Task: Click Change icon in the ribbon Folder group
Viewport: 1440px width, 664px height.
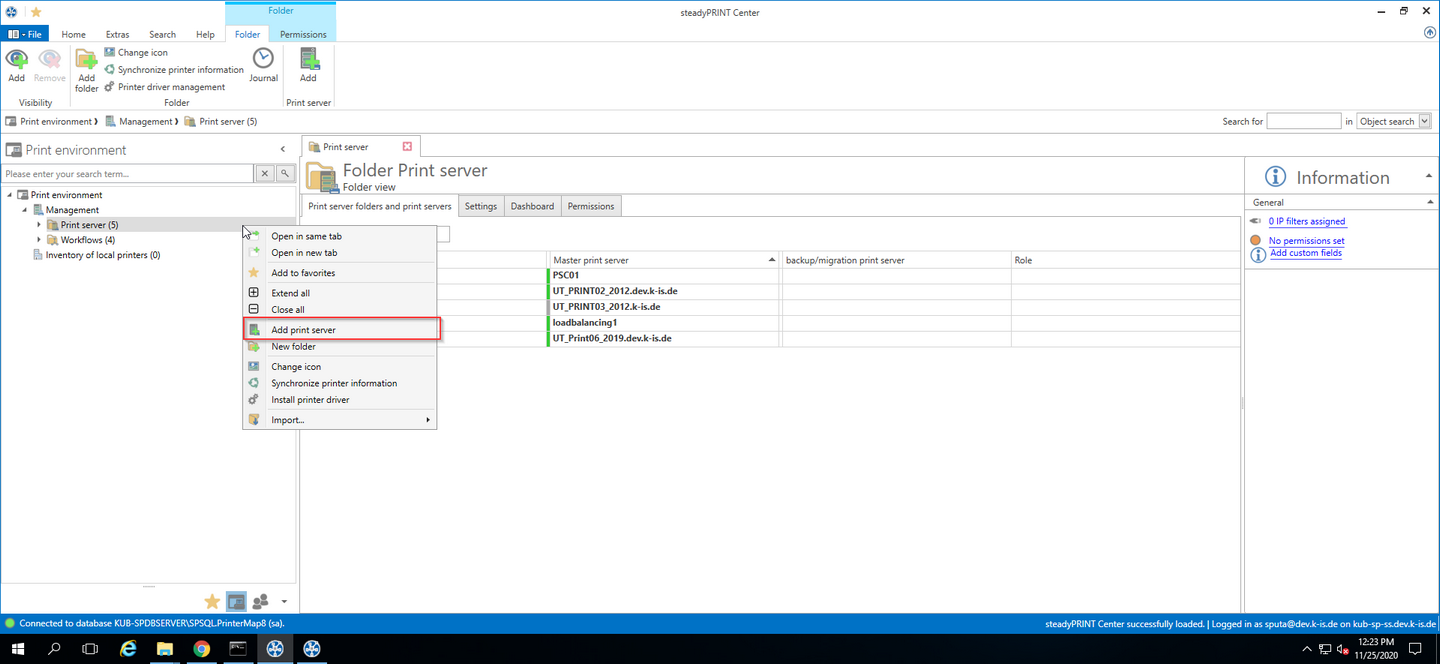Action: (x=136, y=52)
